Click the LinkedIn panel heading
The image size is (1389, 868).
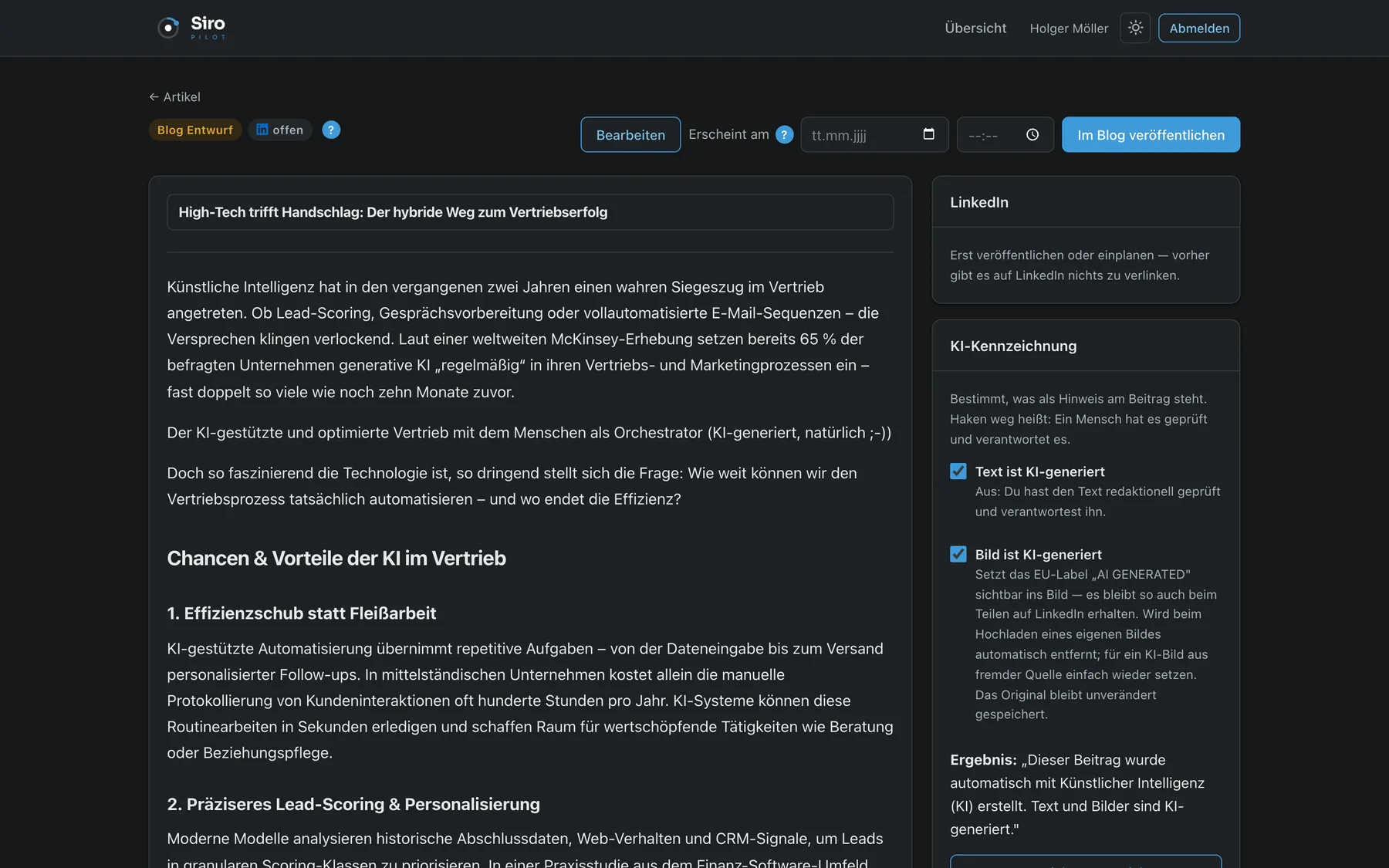click(x=979, y=202)
